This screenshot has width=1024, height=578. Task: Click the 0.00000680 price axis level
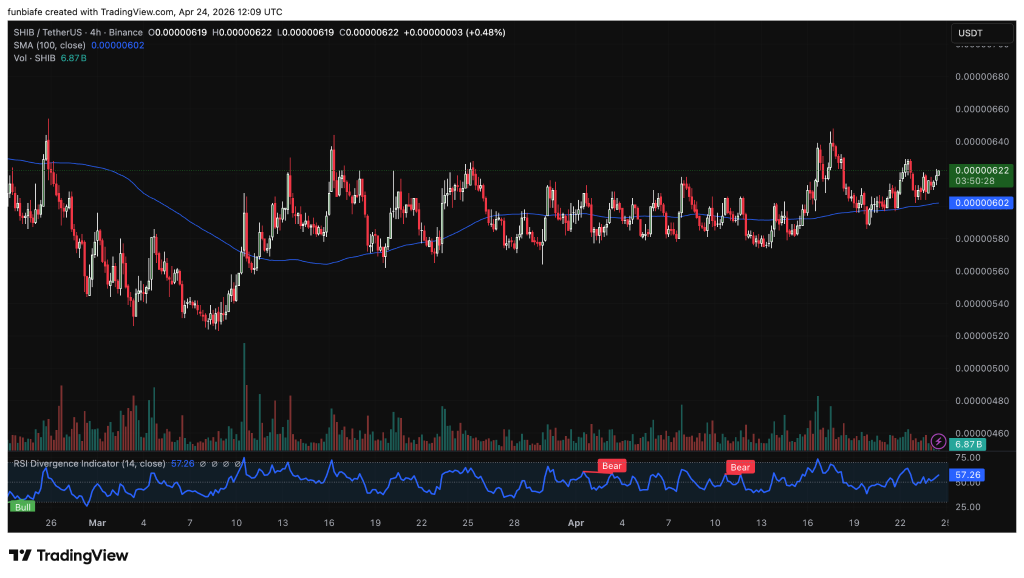(981, 76)
